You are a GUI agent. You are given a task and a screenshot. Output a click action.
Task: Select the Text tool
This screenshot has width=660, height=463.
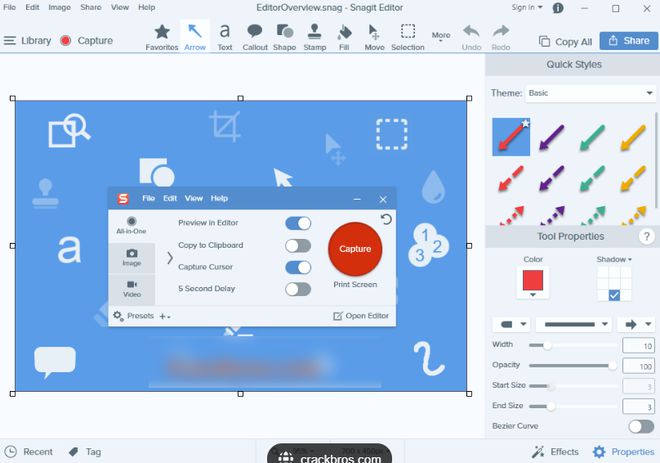pos(225,37)
